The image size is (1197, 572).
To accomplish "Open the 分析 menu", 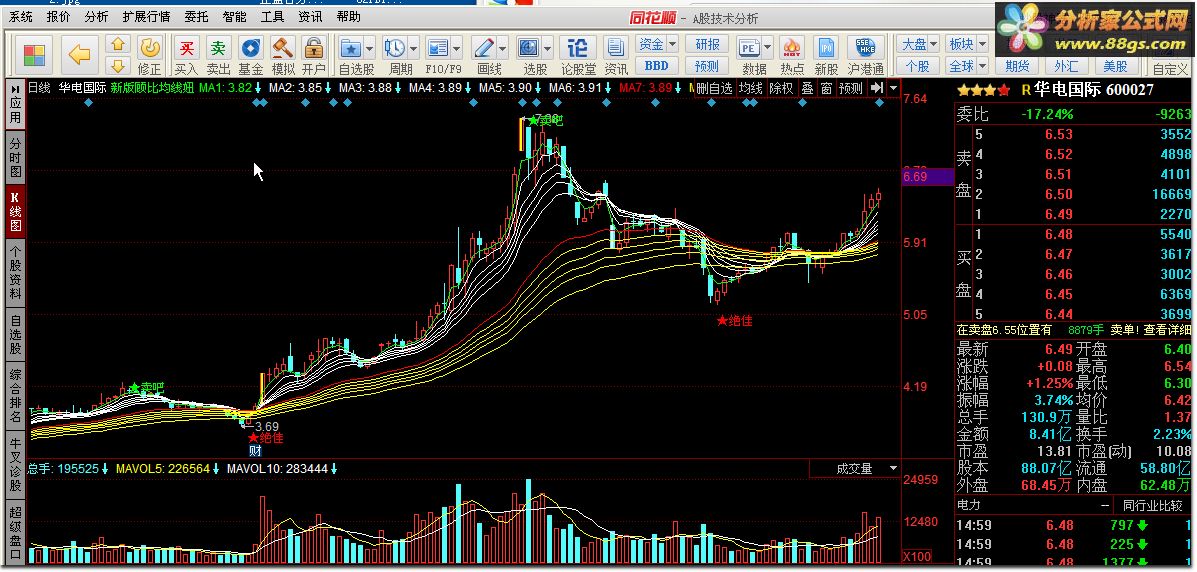I will [96, 16].
